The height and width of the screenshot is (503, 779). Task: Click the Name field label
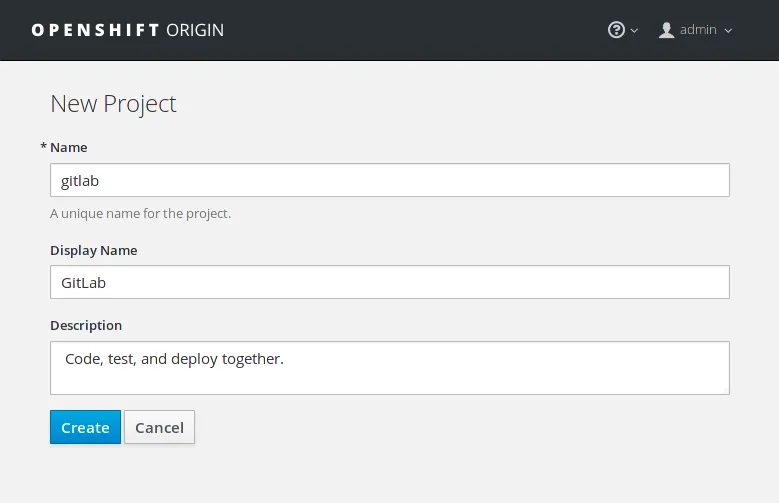[x=69, y=147]
